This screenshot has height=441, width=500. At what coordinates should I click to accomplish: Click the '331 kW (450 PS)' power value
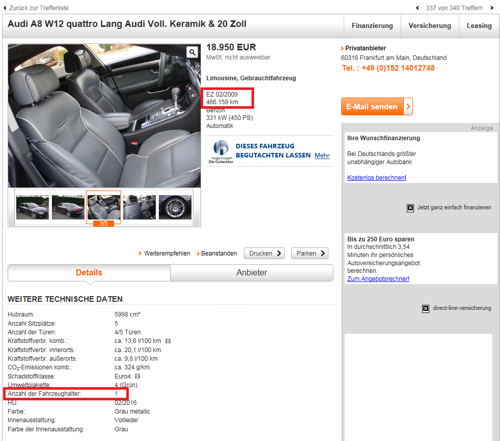pos(229,118)
